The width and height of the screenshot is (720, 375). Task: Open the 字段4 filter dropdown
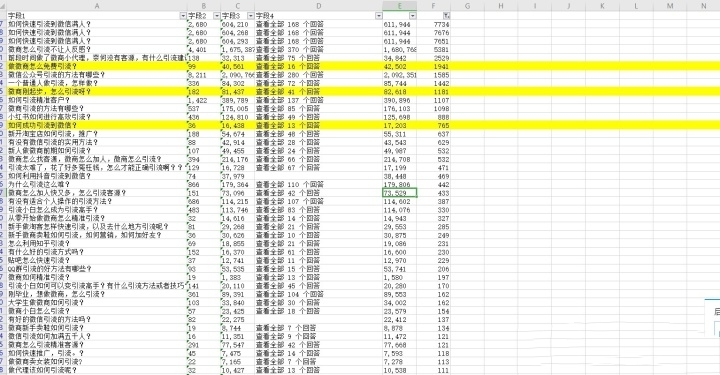[x=378, y=16]
